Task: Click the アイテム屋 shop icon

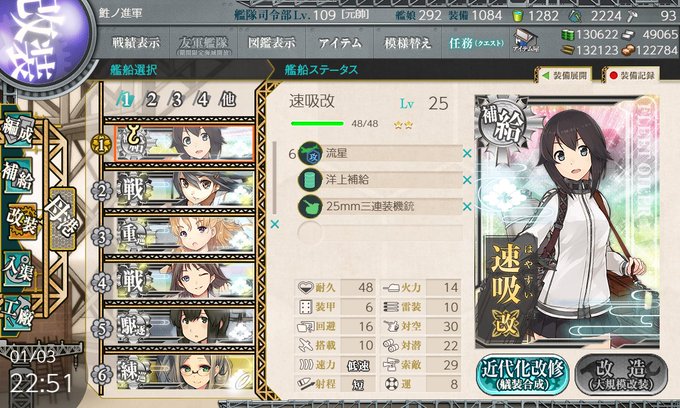Action: coord(526,41)
